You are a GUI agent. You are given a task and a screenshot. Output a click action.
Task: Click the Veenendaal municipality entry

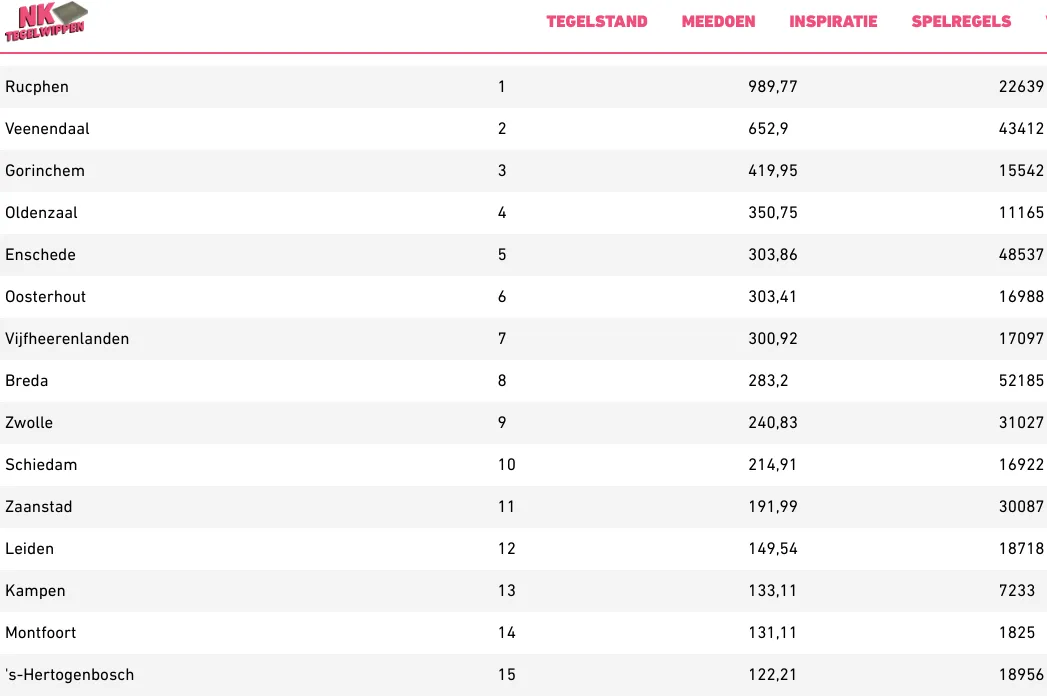coord(47,129)
